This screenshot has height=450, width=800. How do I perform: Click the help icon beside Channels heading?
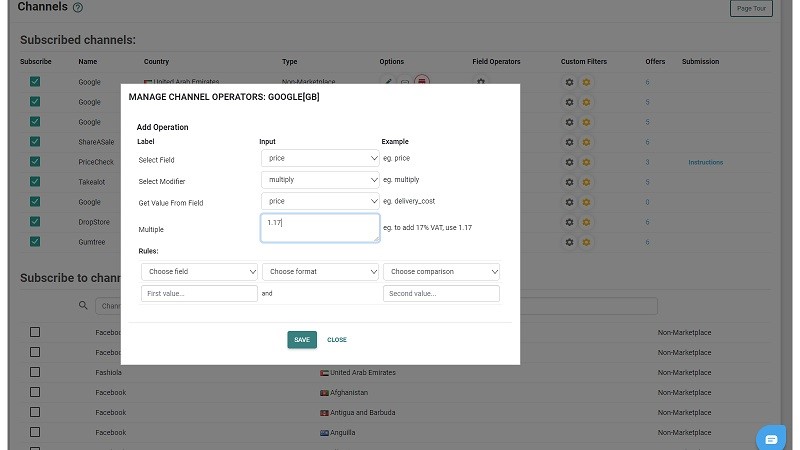click(78, 8)
